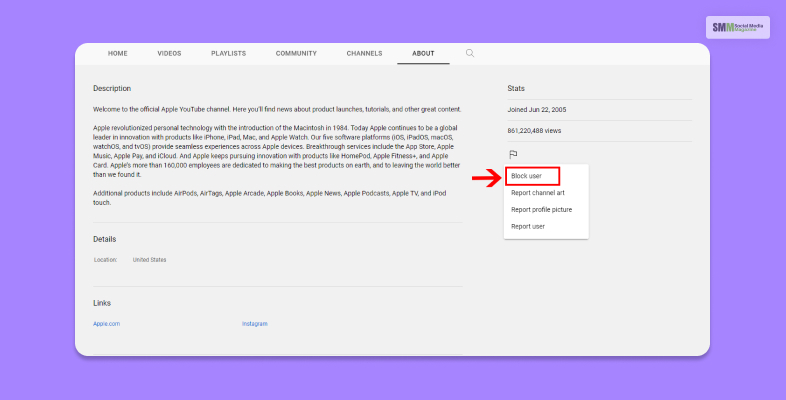
Task: Click the Stats heading
Action: click(516, 88)
